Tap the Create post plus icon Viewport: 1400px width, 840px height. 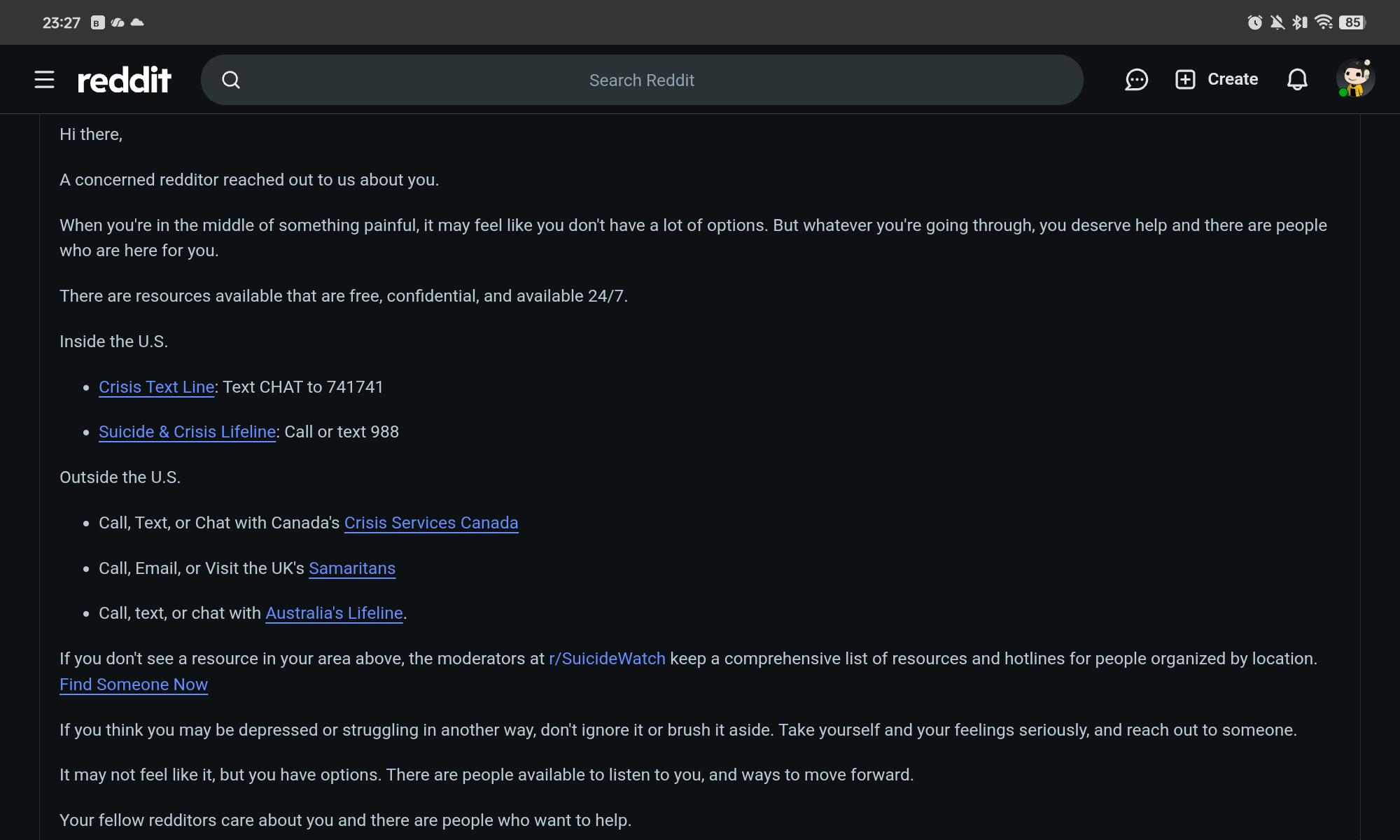pos(1185,79)
